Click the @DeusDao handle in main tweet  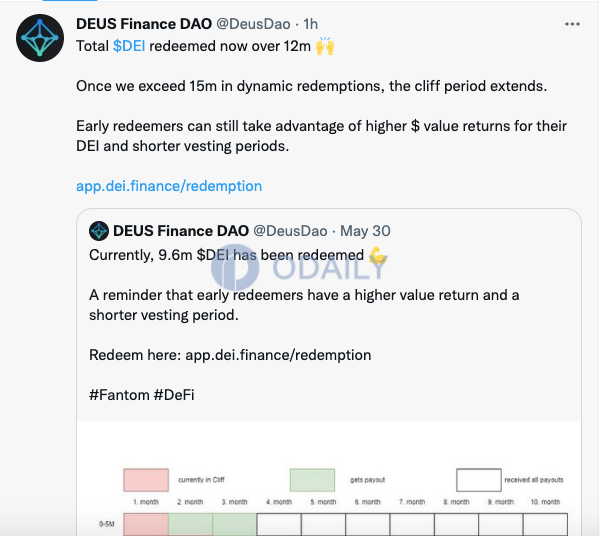(x=253, y=24)
